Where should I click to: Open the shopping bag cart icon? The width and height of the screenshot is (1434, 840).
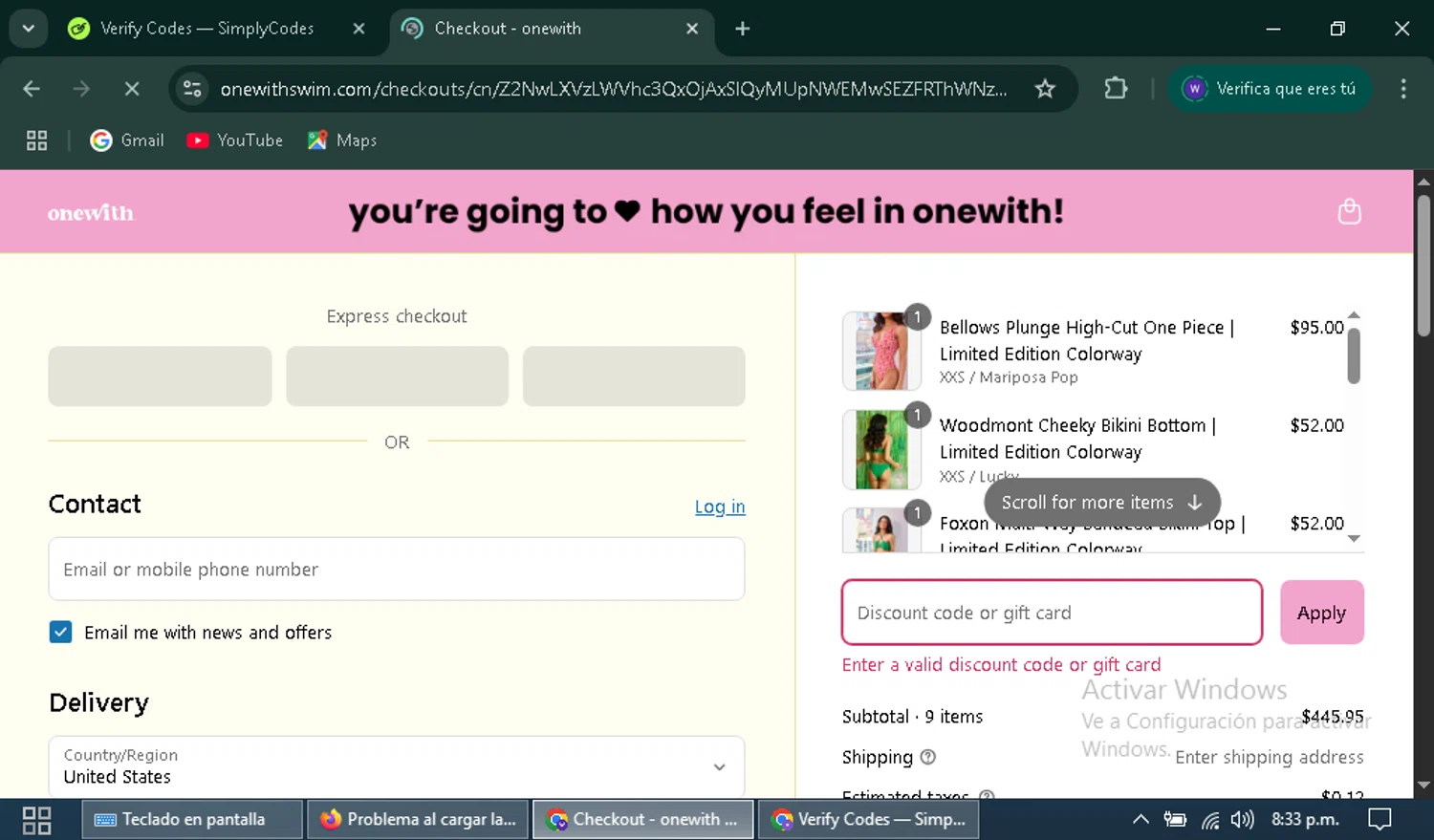pos(1349,211)
